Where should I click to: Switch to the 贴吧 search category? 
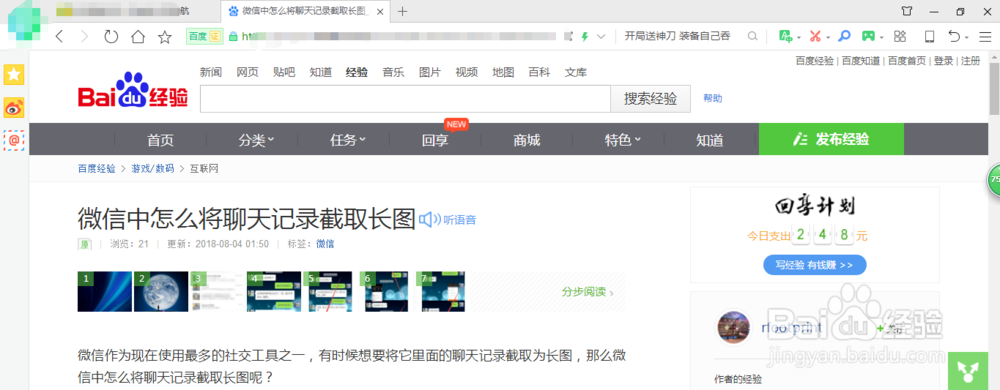pos(284,72)
